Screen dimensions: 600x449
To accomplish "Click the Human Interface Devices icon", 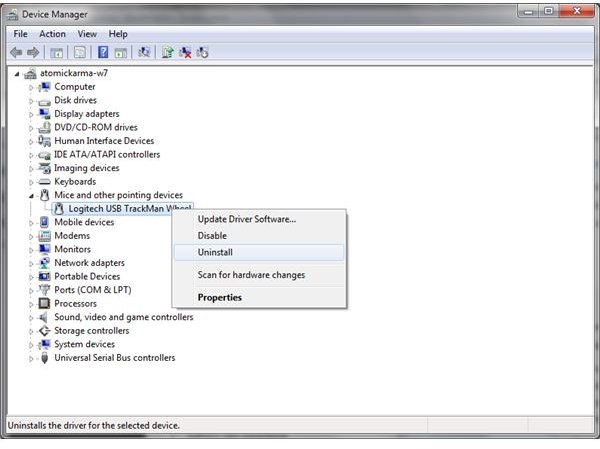I will pyautogui.click(x=44, y=141).
